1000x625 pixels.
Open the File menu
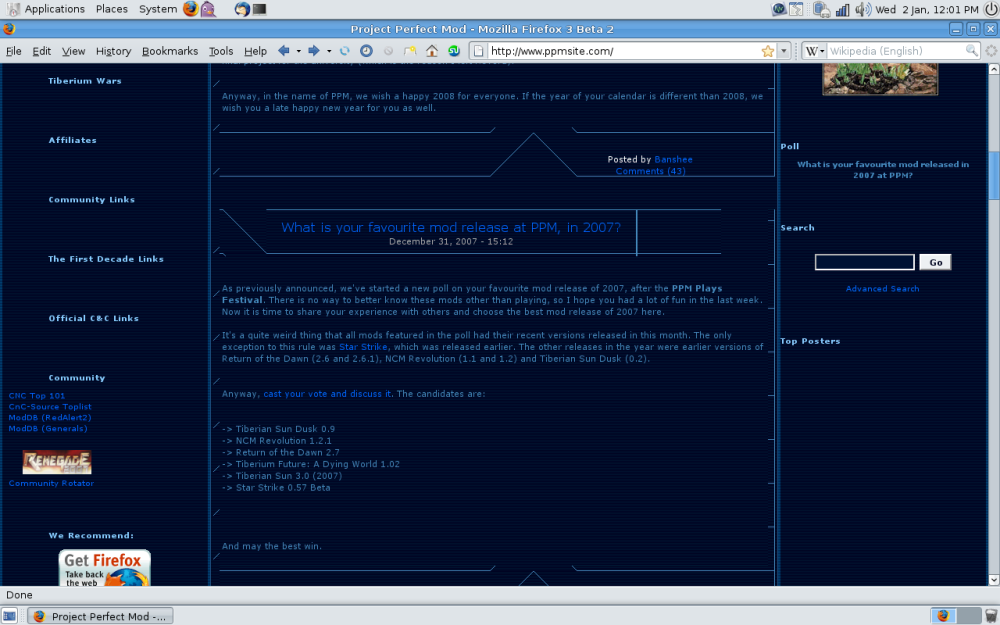pyautogui.click(x=13, y=51)
